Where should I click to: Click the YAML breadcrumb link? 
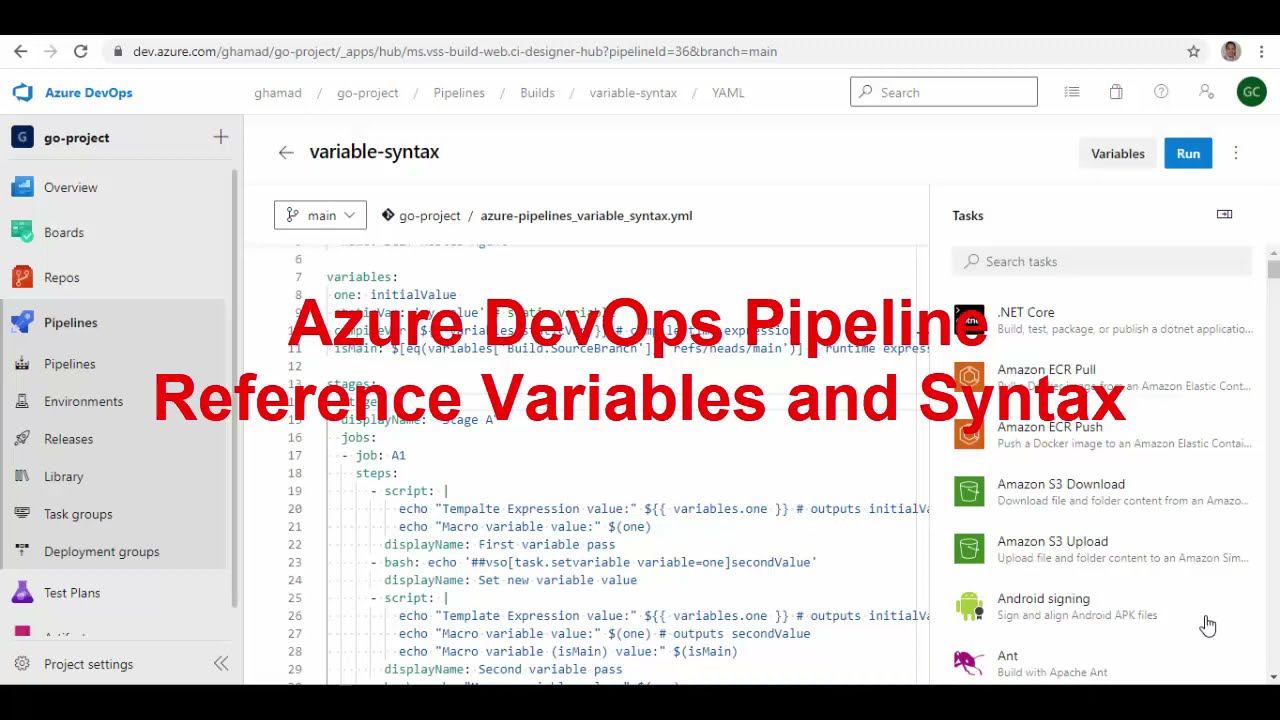(728, 92)
